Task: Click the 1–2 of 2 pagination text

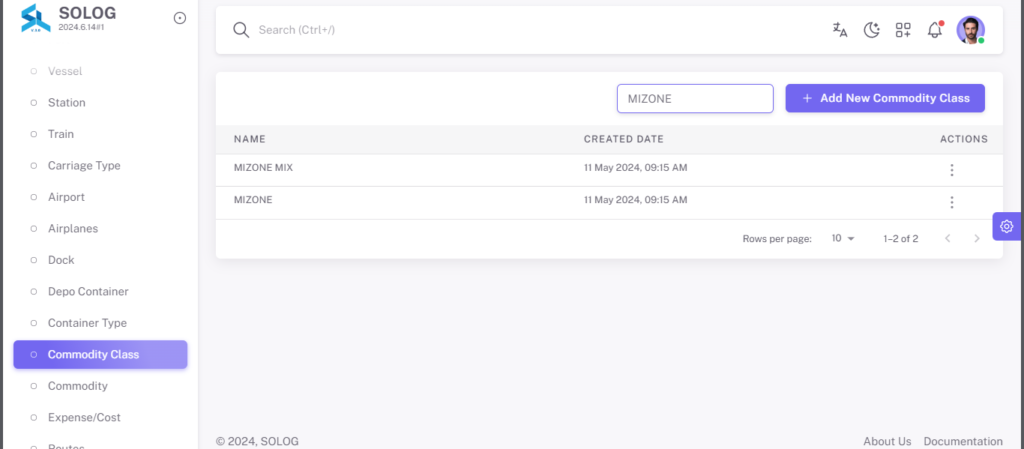Action: 901,239
